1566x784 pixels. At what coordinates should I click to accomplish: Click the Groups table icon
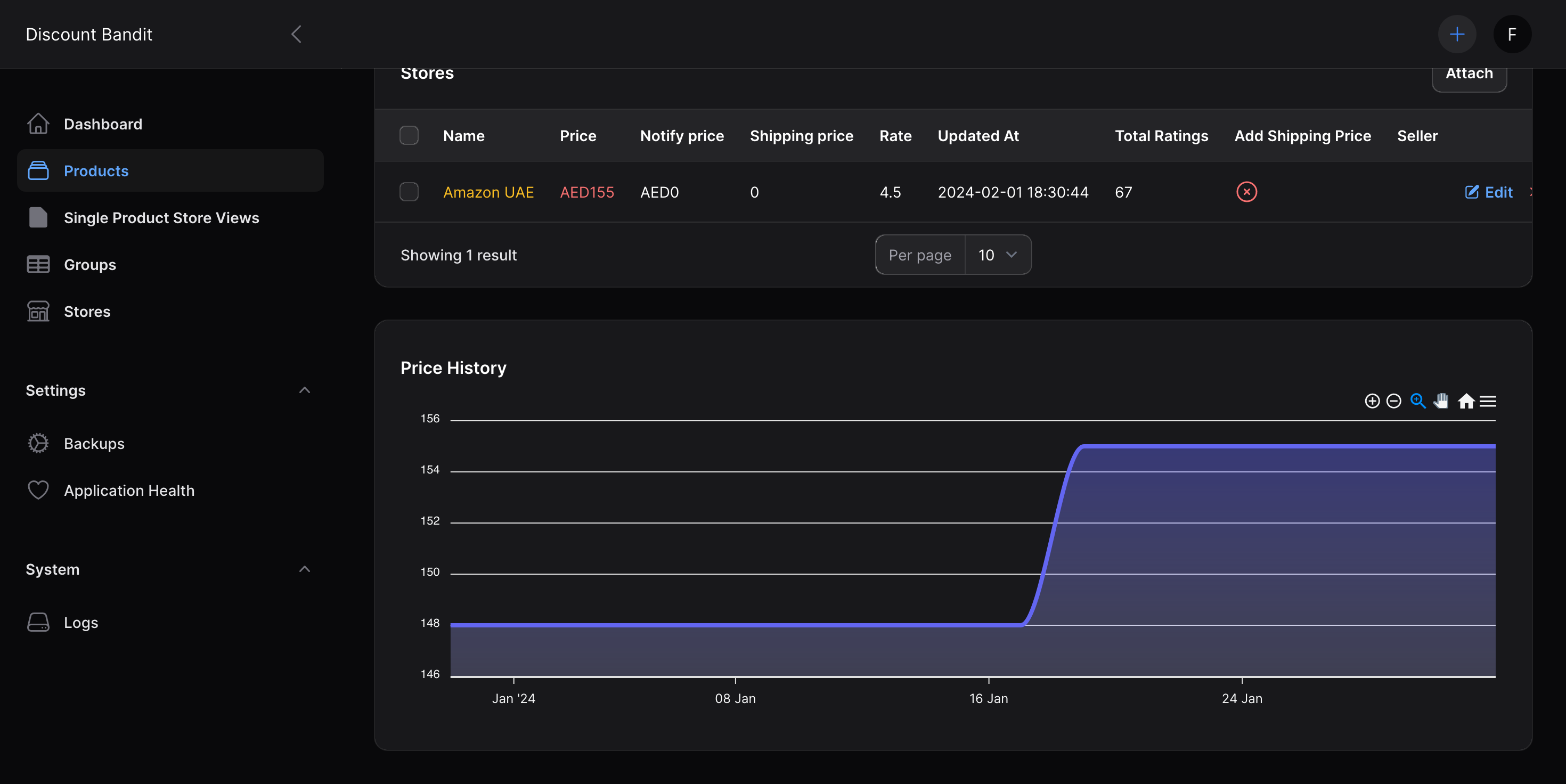(x=38, y=264)
